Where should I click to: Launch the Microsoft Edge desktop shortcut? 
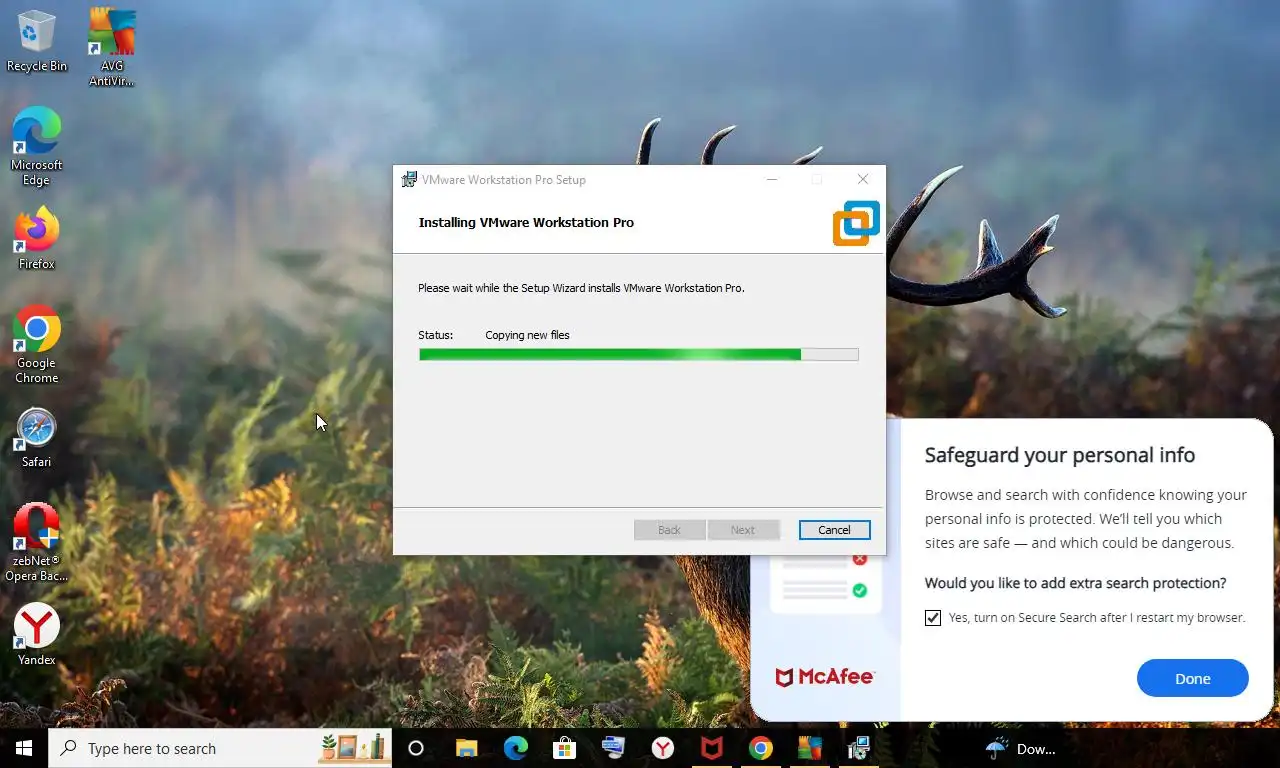tap(37, 146)
